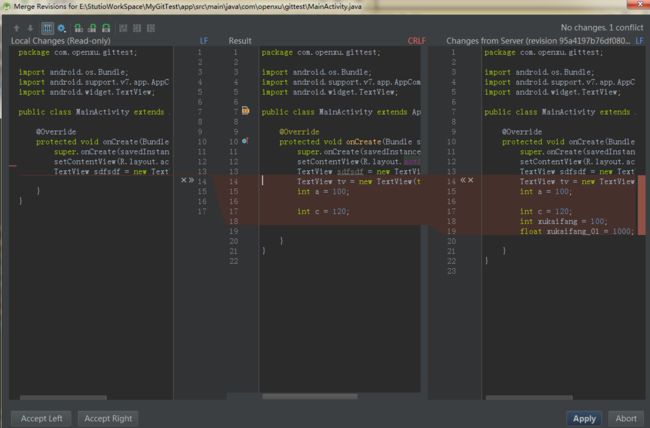Go to previous difference with up arrow
This screenshot has height=428, width=650.
click(17, 28)
